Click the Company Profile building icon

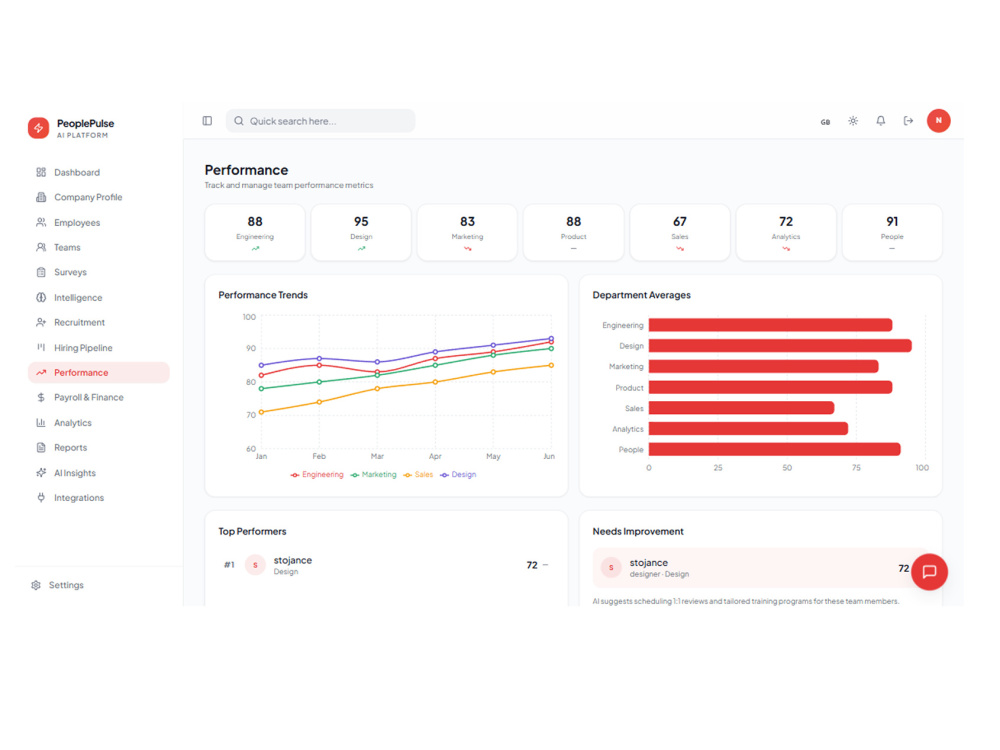[x=41, y=197]
